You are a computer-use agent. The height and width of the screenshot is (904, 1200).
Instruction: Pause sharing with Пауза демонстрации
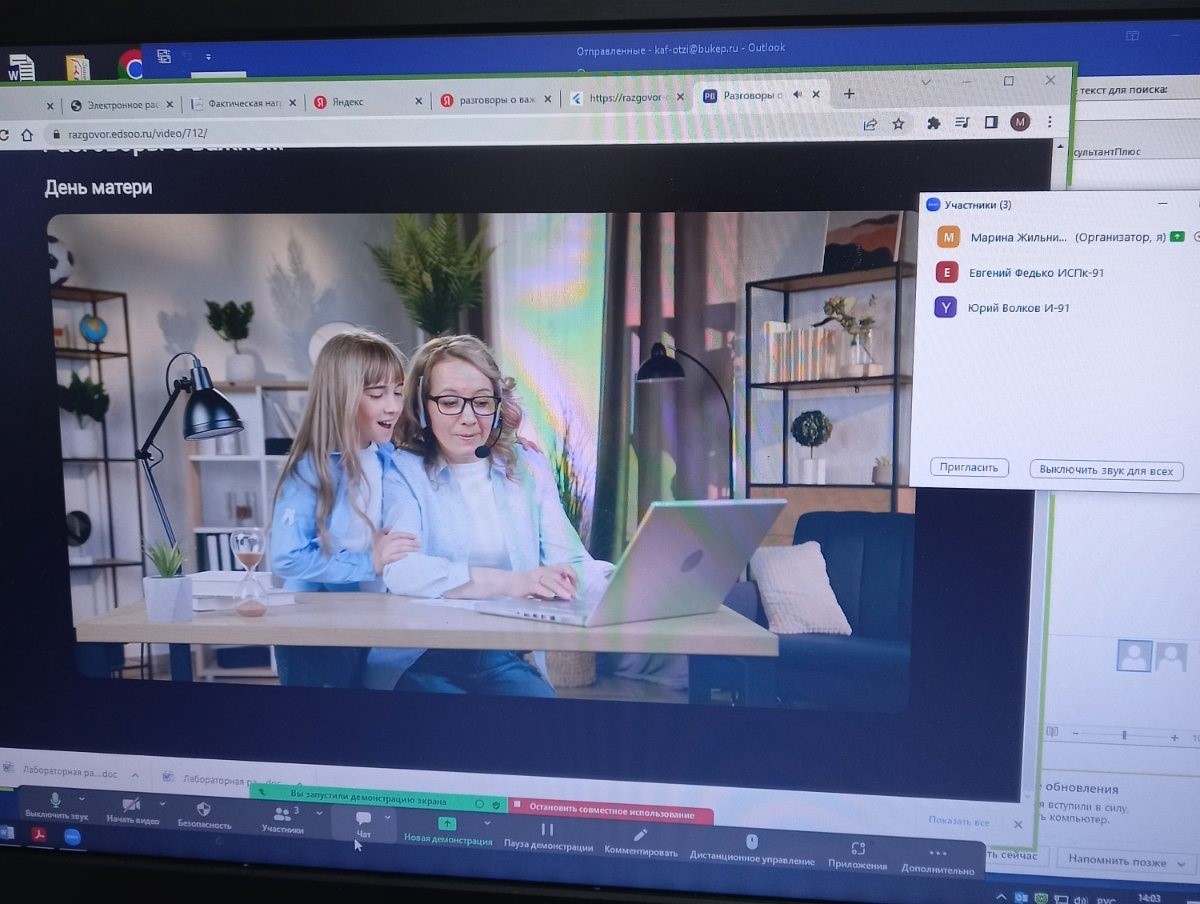coord(547,836)
